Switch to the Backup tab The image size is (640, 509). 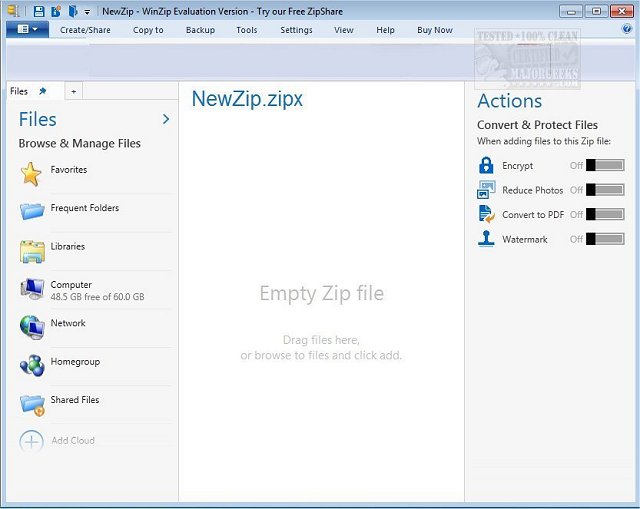[200, 30]
